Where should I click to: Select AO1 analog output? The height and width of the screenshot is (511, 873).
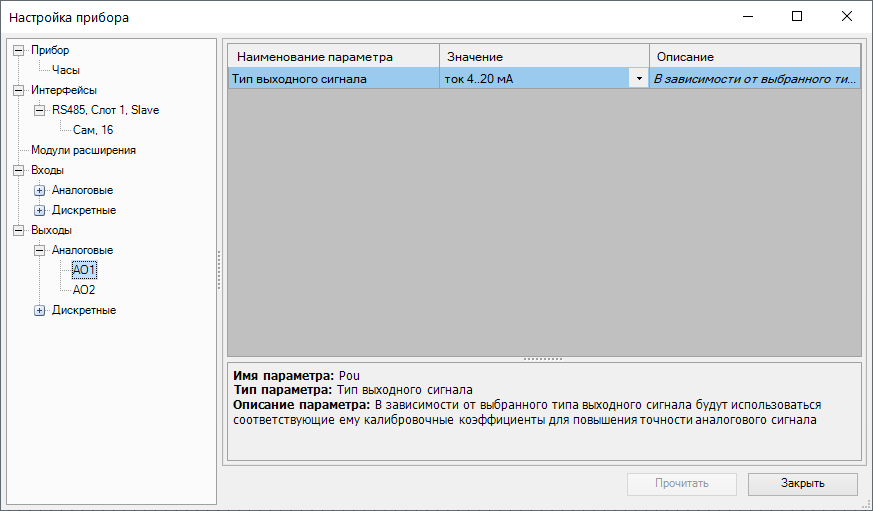point(84,270)
